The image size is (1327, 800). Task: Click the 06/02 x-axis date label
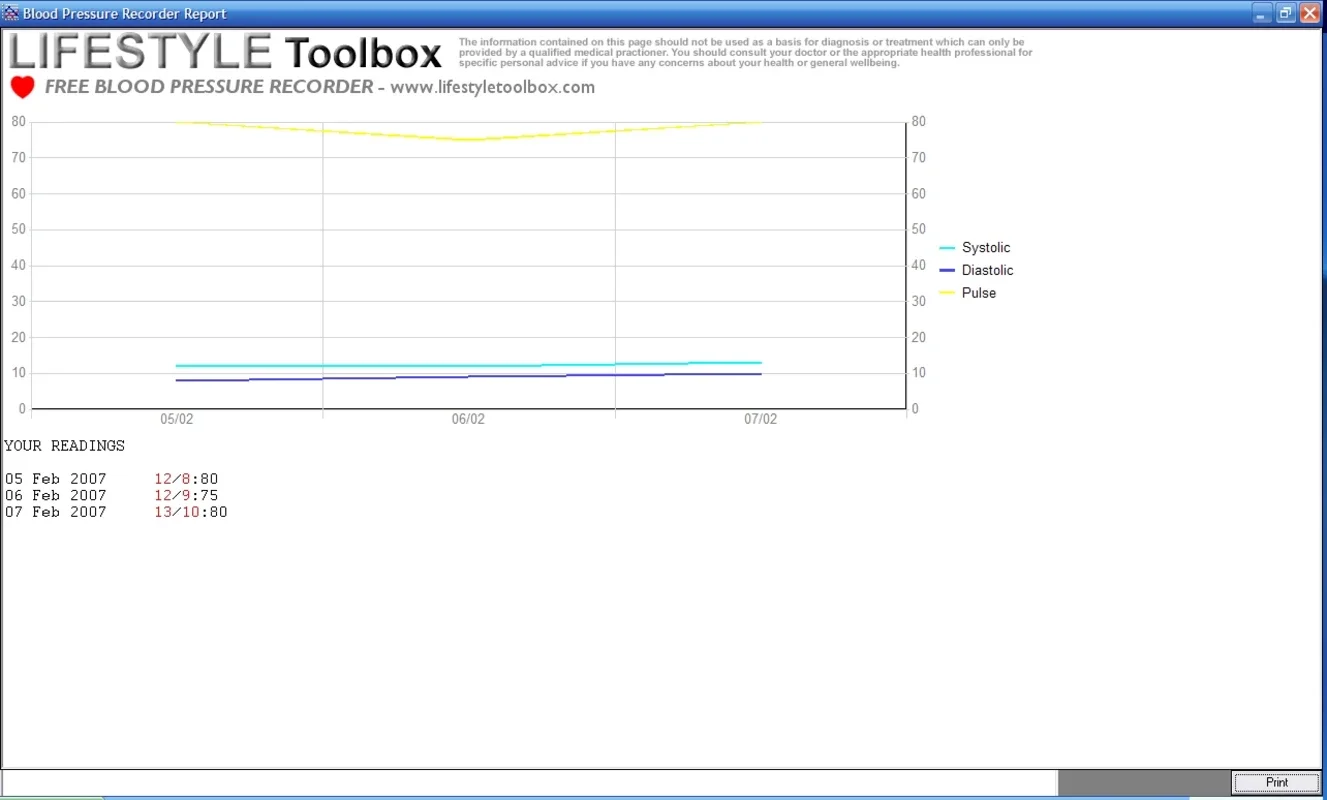click(x=468, y=419)
